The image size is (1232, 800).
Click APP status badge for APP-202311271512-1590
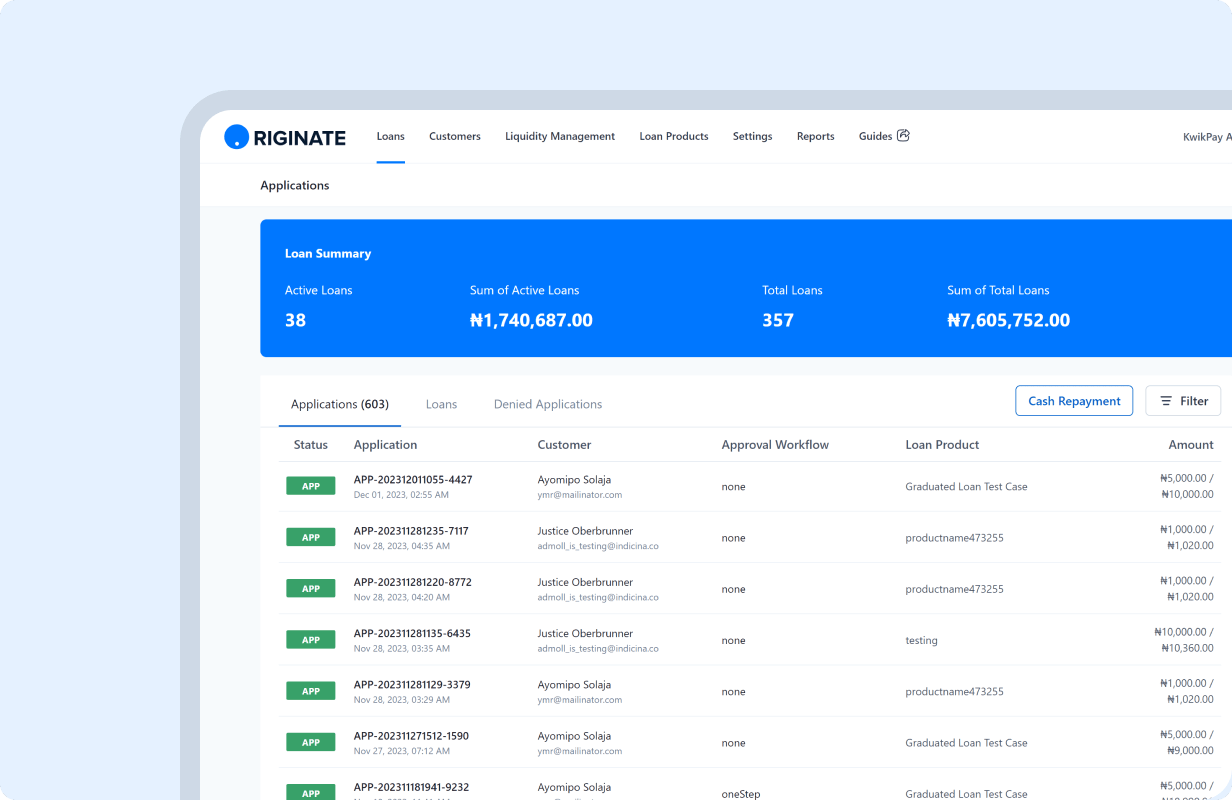(x=311, y=742)
